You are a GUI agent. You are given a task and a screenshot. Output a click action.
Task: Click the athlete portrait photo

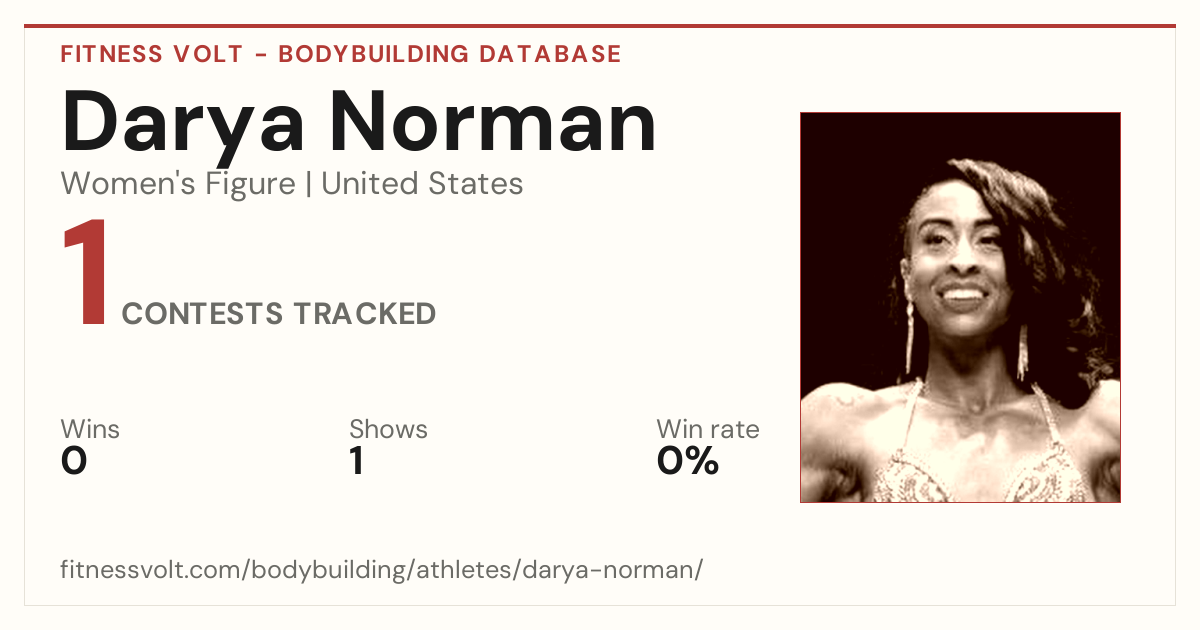tap(960, 307)
